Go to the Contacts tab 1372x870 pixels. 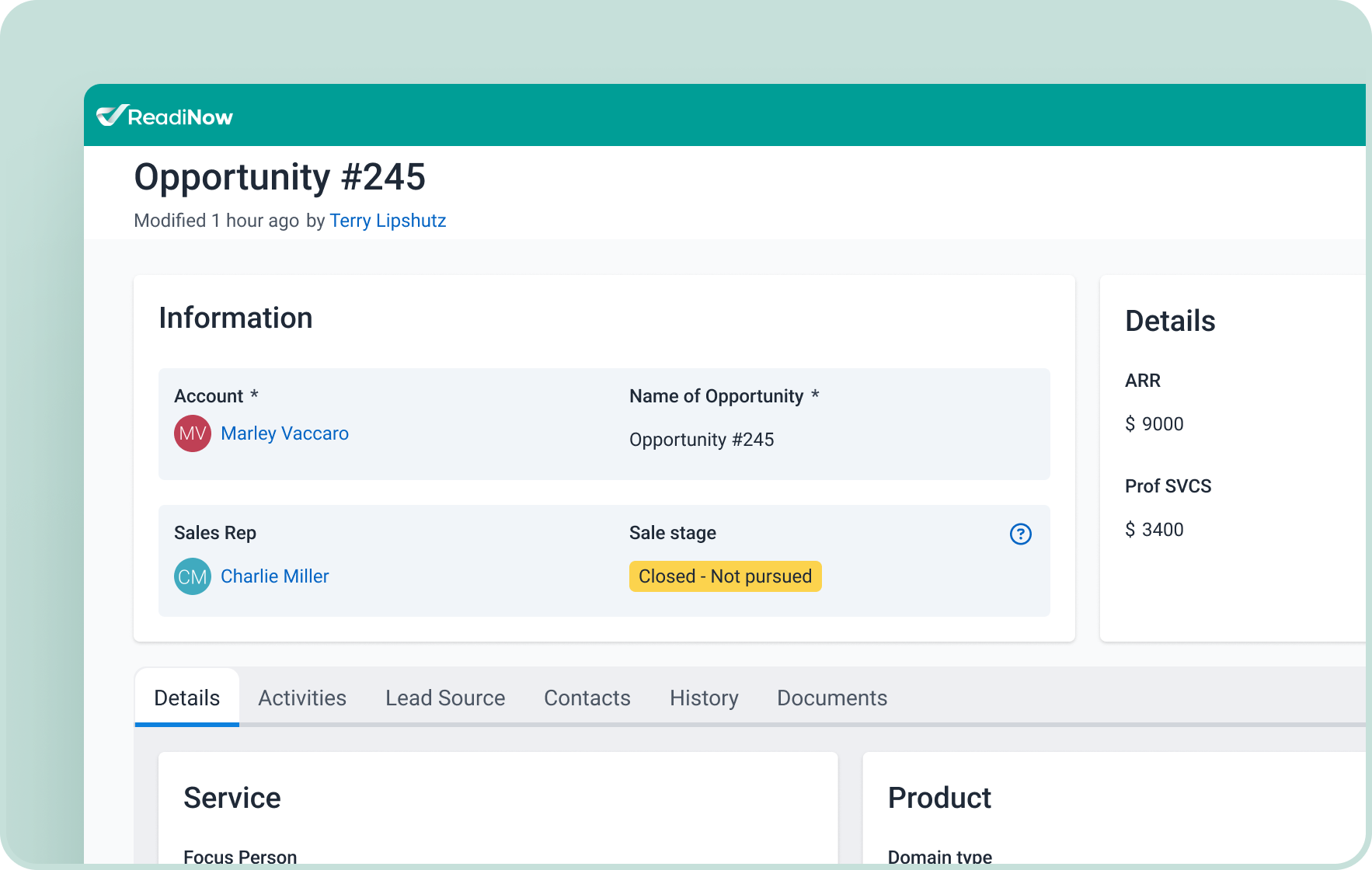[587, 698]
